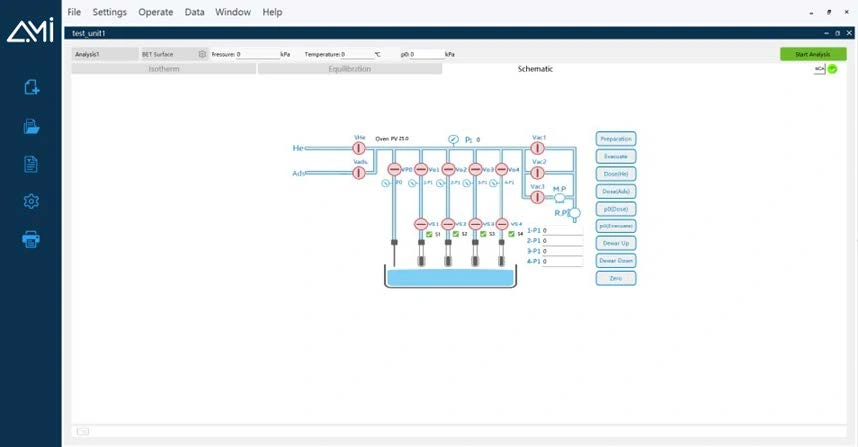
Task: Open the folder icon in left sidebar
Action: point(31,126)
